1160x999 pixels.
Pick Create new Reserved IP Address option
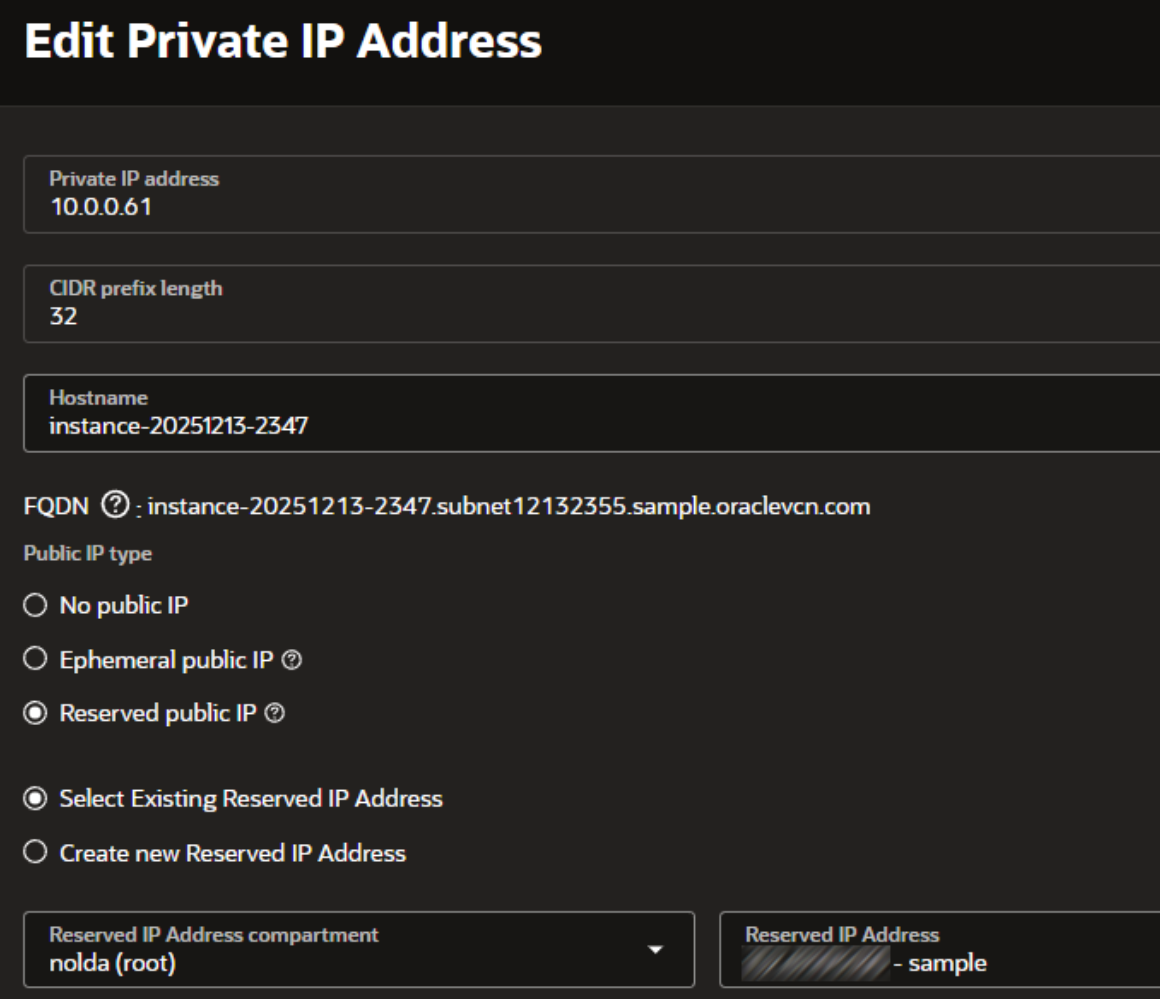35,852
